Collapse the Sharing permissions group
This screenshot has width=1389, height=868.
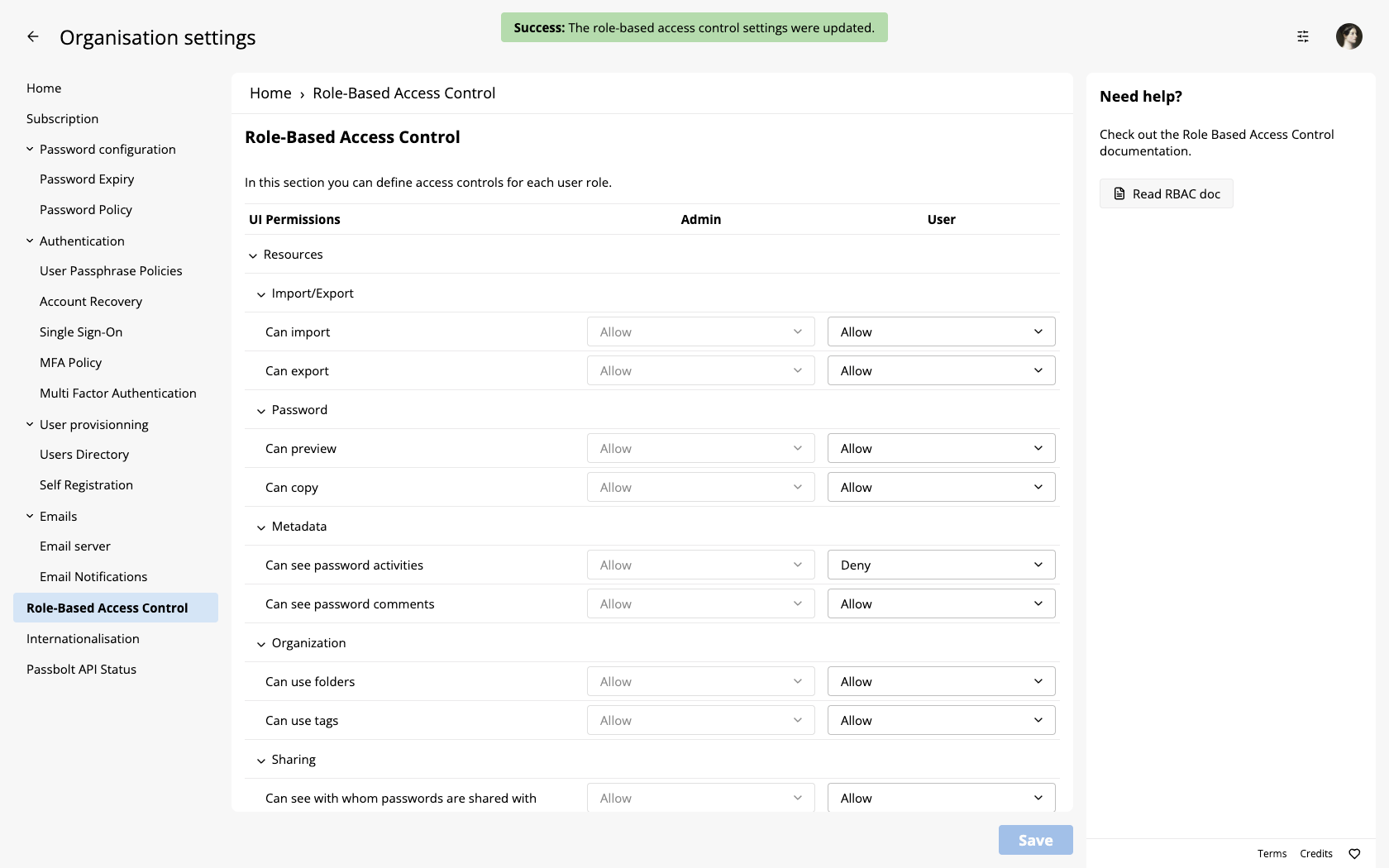coord(261,761)
